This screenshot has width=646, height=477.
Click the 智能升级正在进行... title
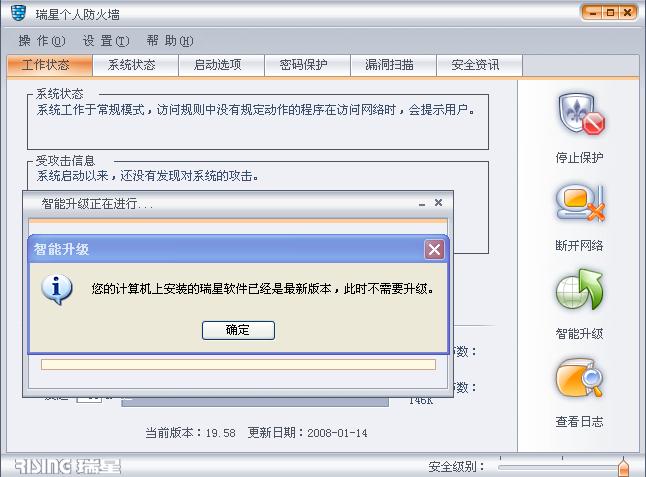[x=97, y=203]
